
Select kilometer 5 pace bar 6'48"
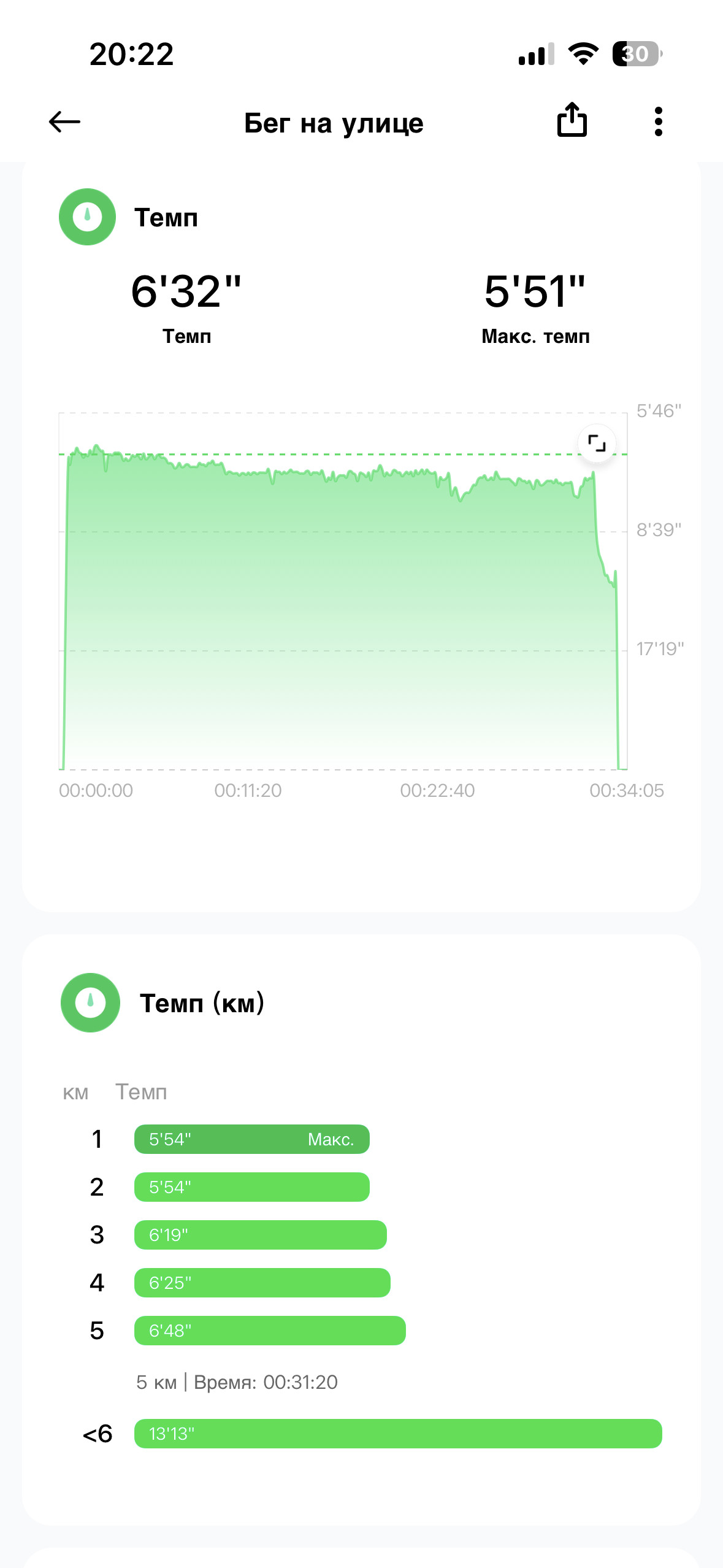(270, 1331)
